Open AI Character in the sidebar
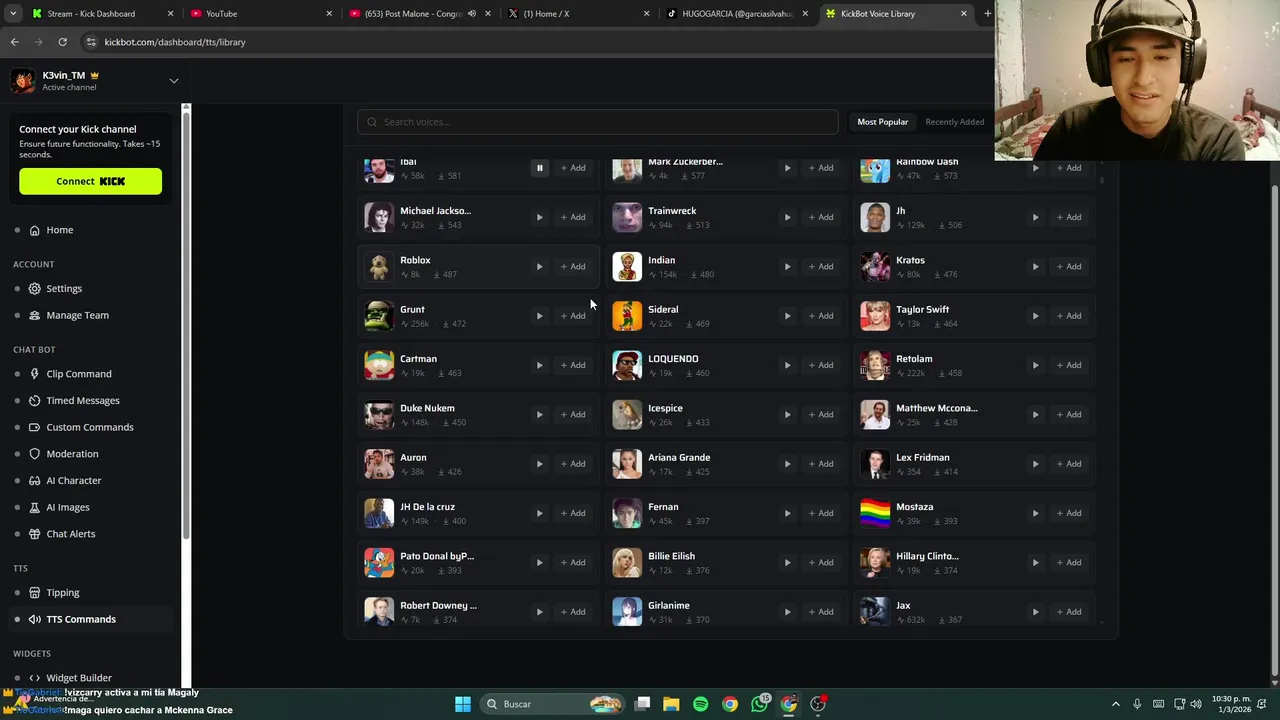This screenshot has height=720, width=1280. tap(73, 481)
